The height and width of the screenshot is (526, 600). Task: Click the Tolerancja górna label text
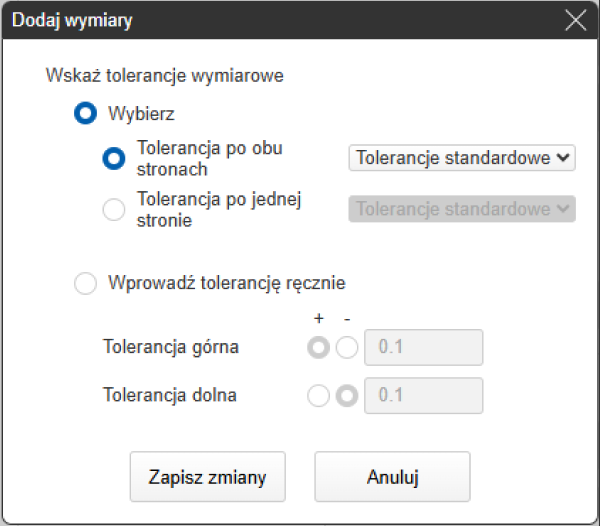(x=171, y=348)
